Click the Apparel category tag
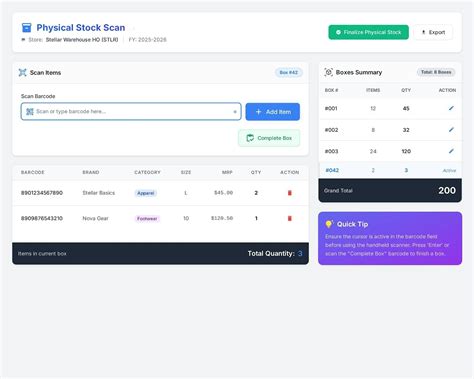The height and width of the screenshot is (379, 474). click(x=146, y=193)
